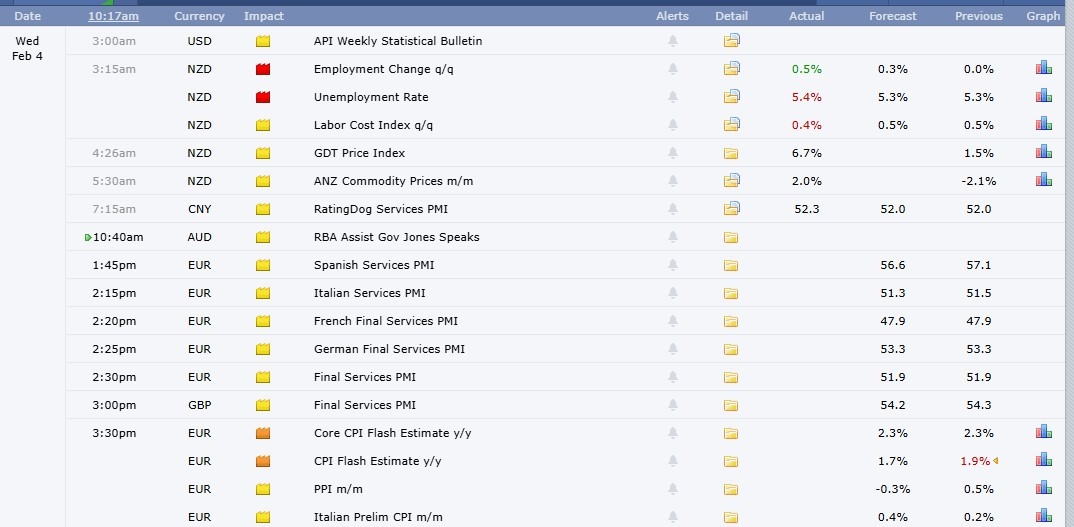Open the detail folder for RatingDog Services PMI
Screen dimensions: 1074x527
pyautogui.click(x=731, y=209)
